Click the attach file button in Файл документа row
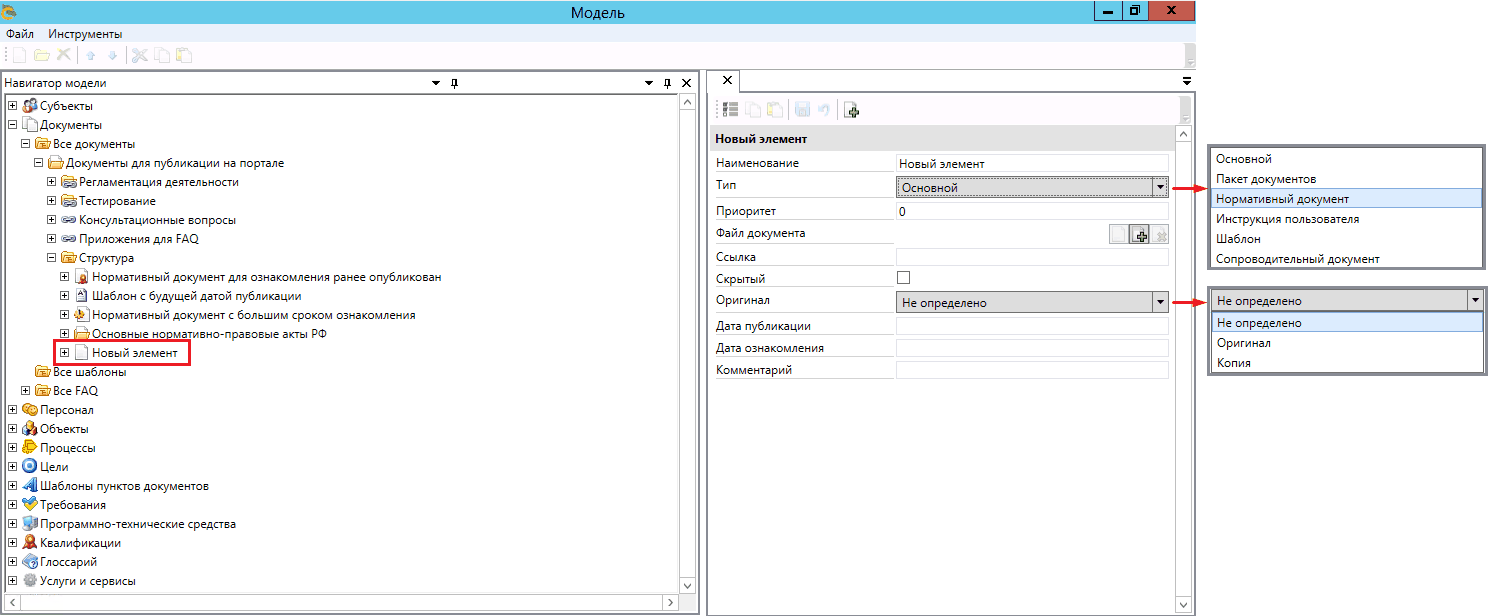Screen dimensions: 1492x616 click(x=1139, y=234)
